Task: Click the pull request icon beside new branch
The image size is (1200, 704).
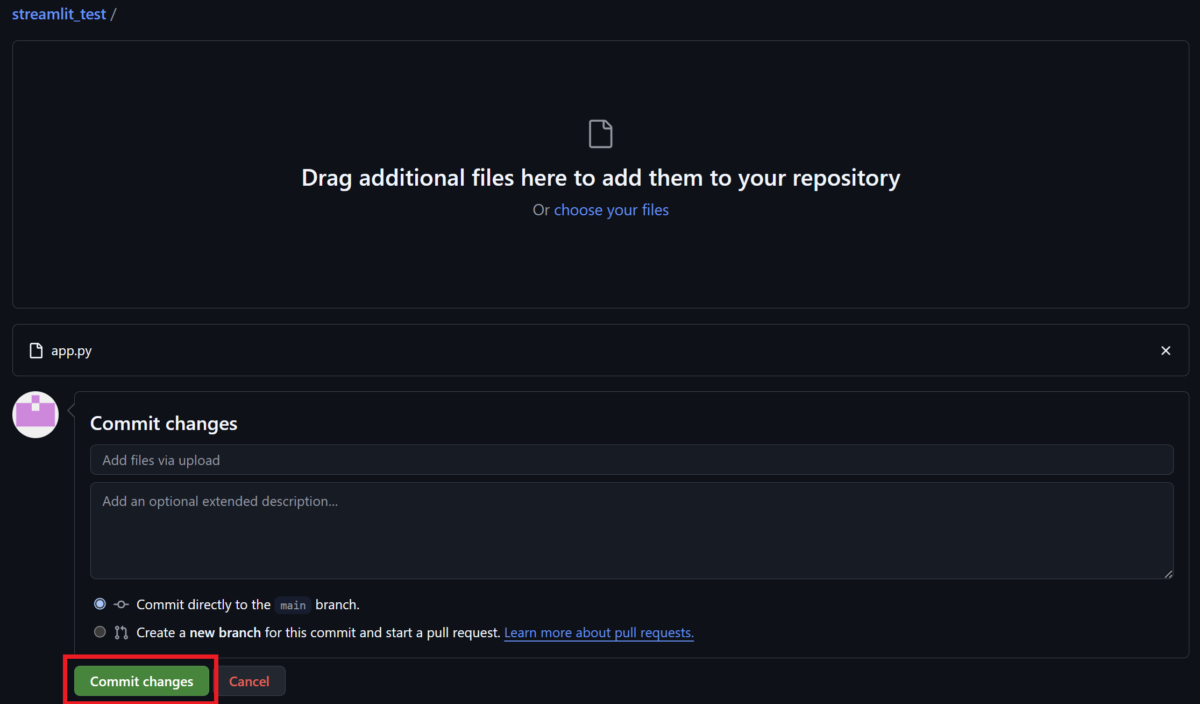Action: (121, 633)
